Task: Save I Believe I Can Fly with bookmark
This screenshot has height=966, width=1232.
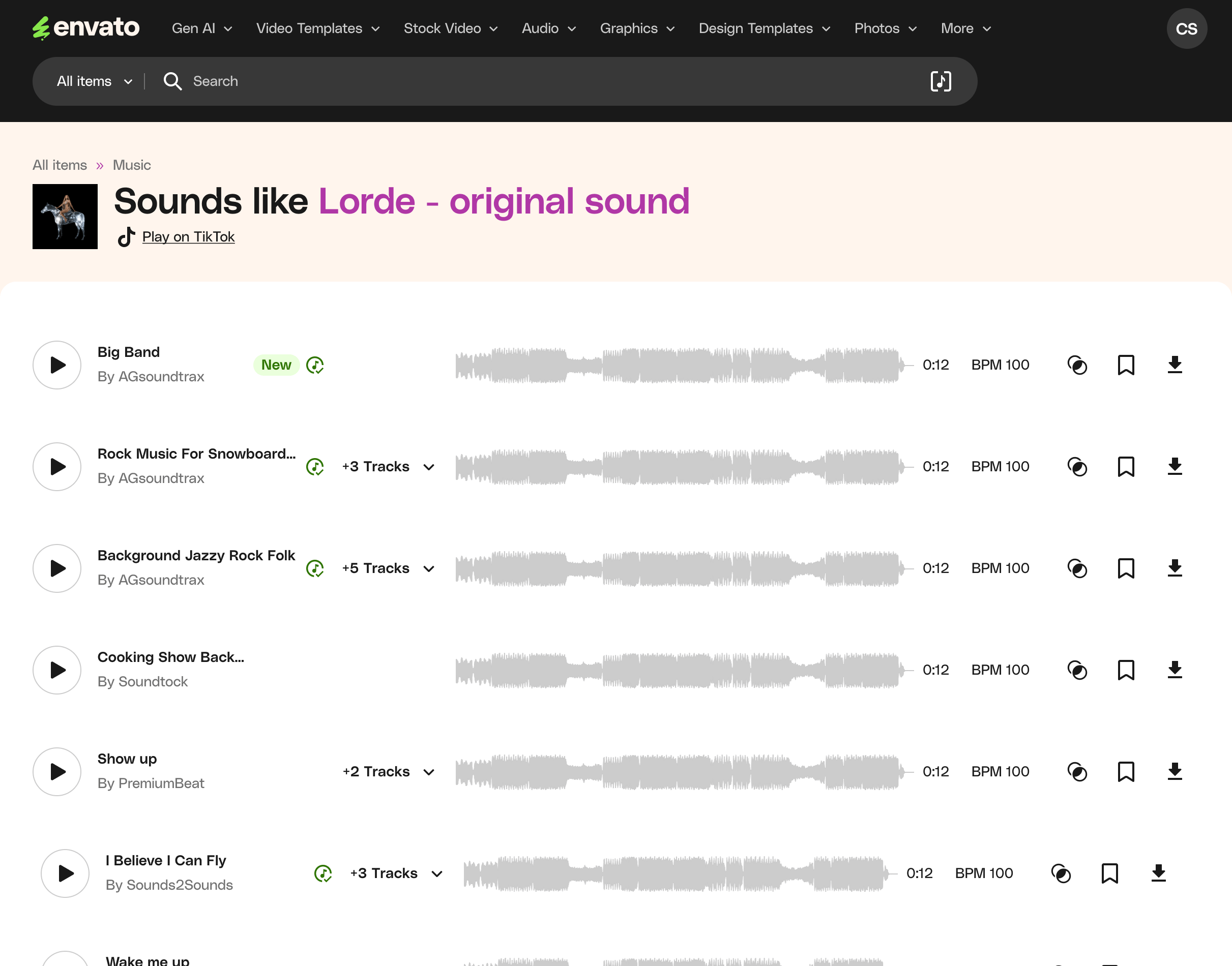Action: 1109,873
